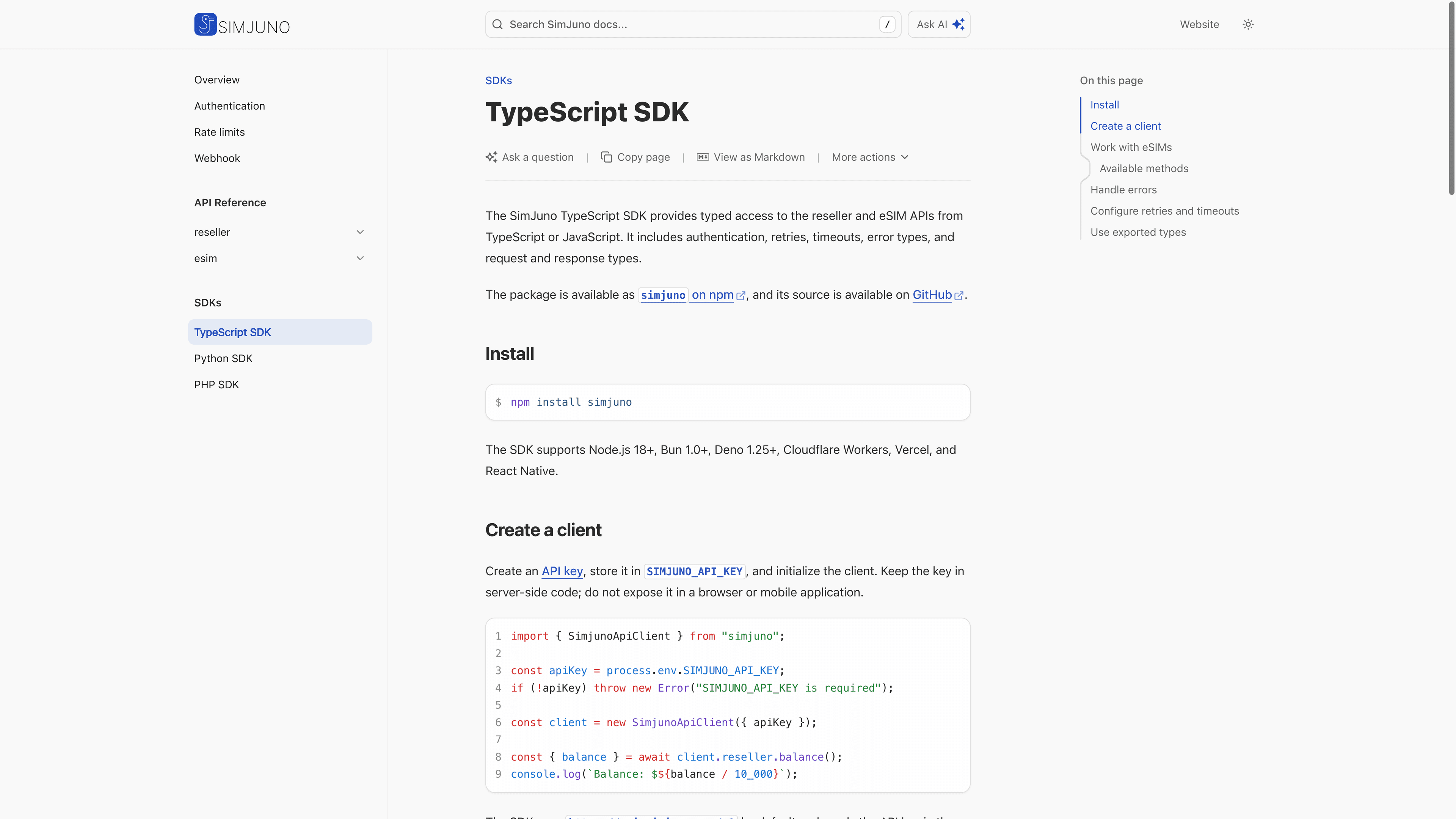Jump to Handle errors section
1456x819 pixels.
pos(1123,189)
